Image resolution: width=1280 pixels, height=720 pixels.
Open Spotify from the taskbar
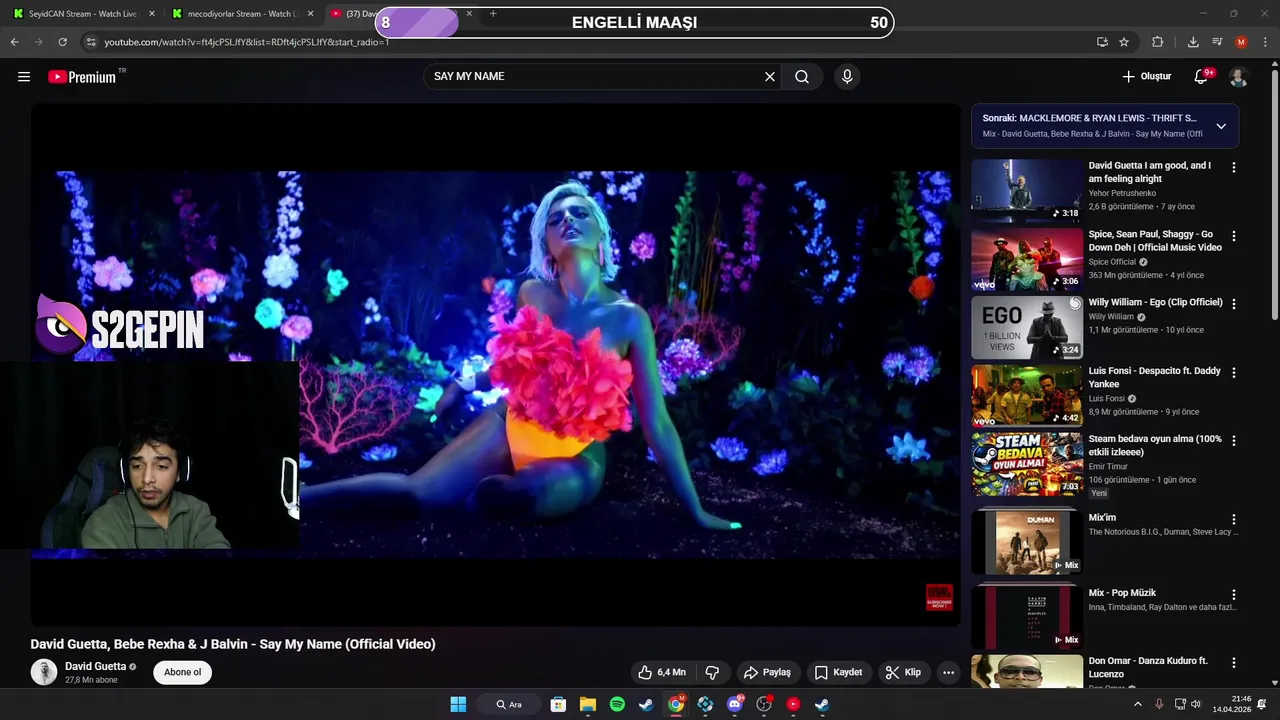(x=617, y=704)
